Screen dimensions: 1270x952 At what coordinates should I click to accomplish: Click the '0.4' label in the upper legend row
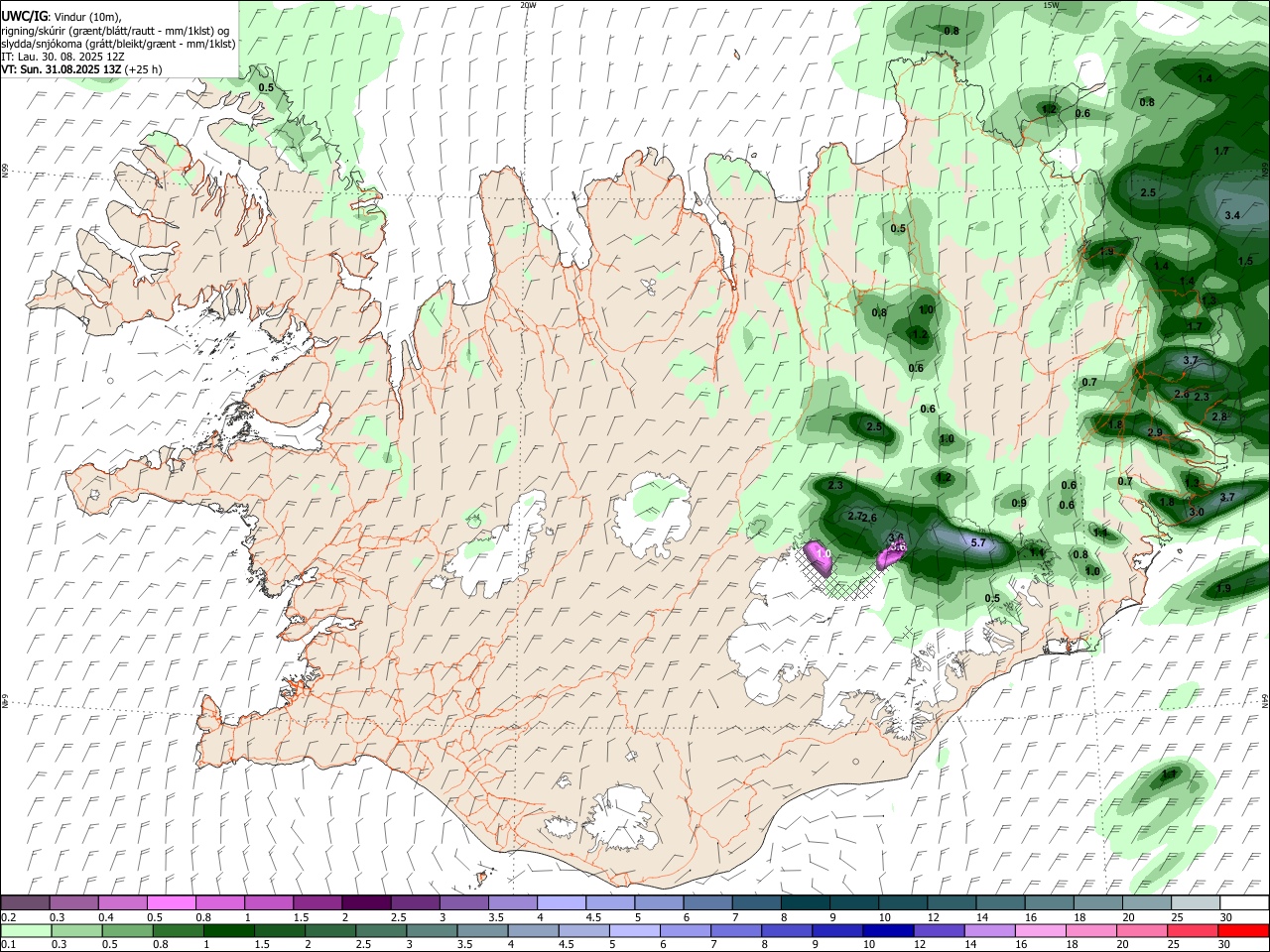[x=106, y=917]
